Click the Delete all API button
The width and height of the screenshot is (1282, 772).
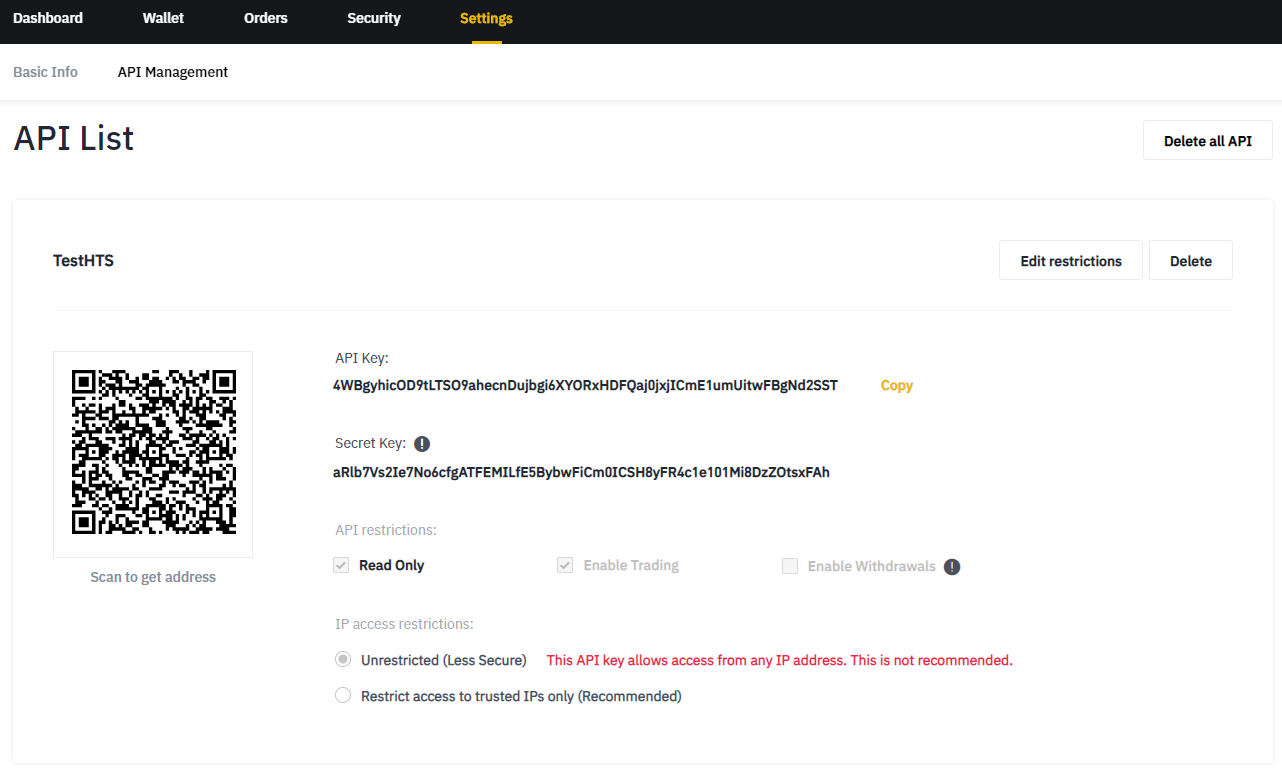point(1207,140)
